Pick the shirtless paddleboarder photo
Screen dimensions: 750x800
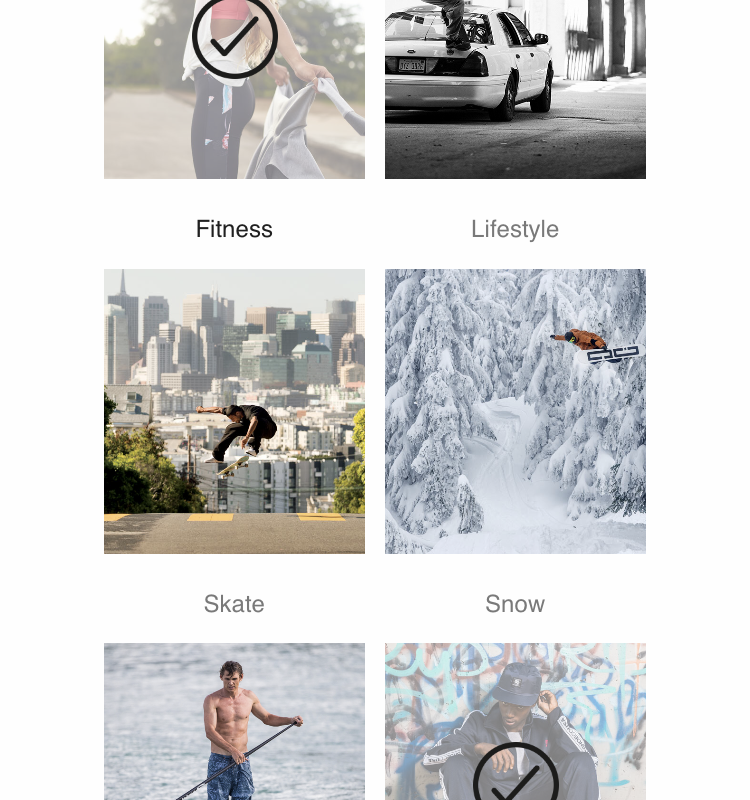234,721
